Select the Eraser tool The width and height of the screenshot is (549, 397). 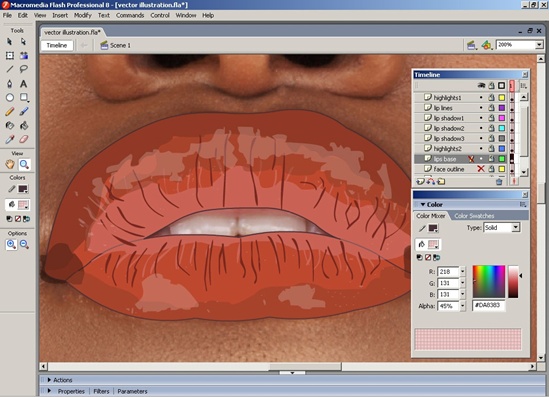click(x=23, y=139)
